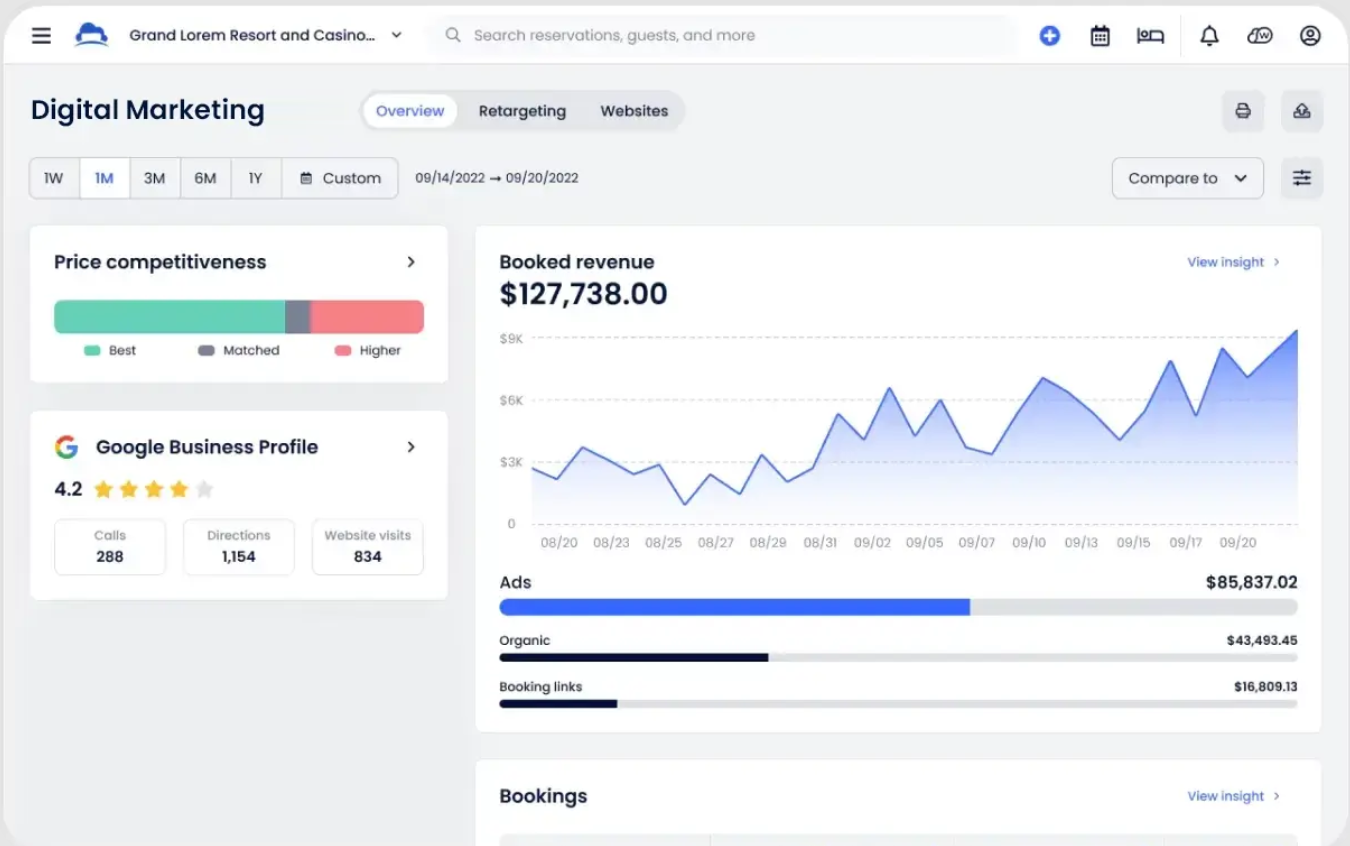
Task: Click the Custom date range button
Action: [340, 178]
